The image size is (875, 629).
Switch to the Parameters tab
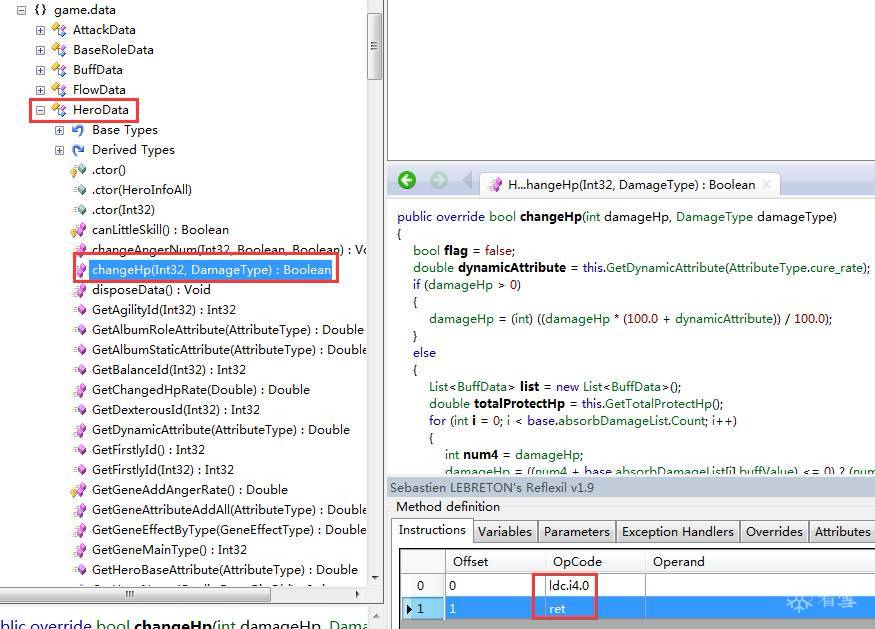[576, 531]
